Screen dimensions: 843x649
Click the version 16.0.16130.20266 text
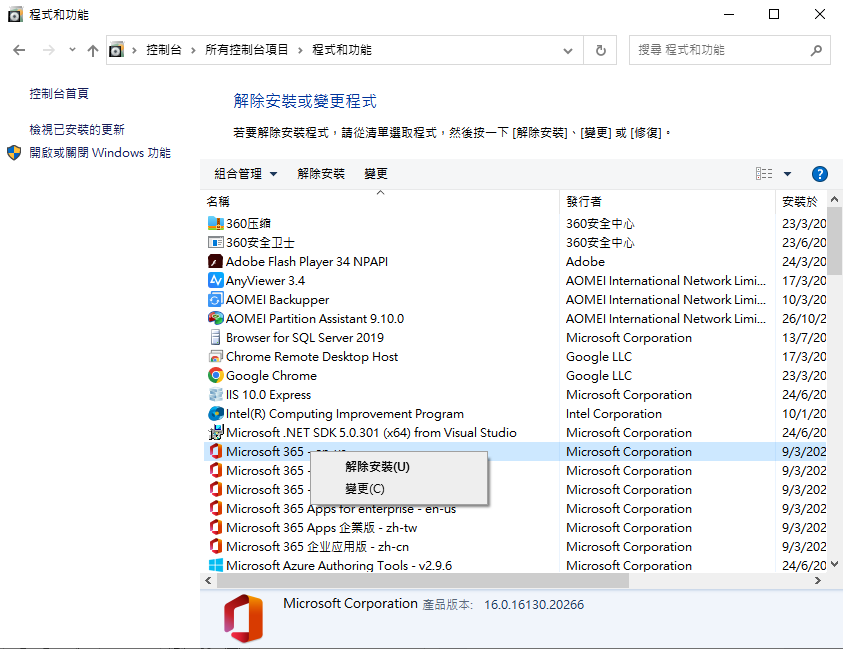pos(534,604)
